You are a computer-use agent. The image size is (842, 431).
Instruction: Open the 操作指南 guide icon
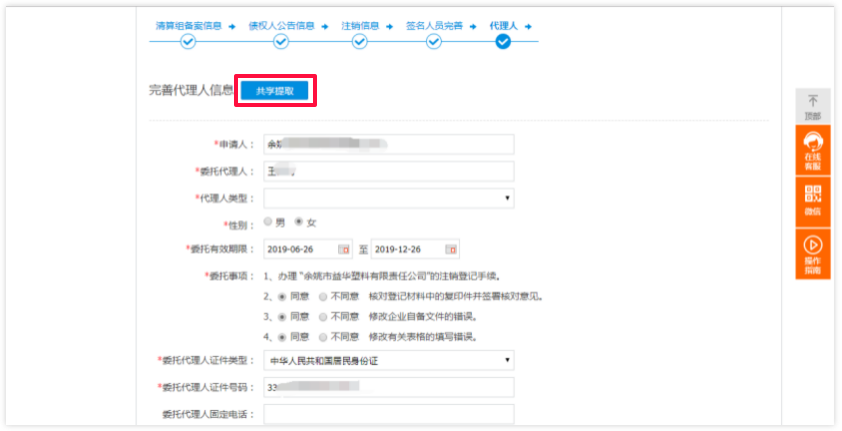(812, 252)
